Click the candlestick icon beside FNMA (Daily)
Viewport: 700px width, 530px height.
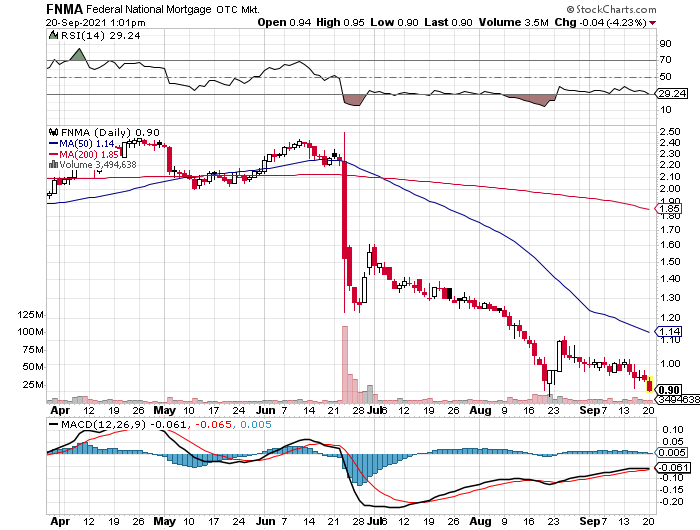pyautogui.click(x=54, y=132)
